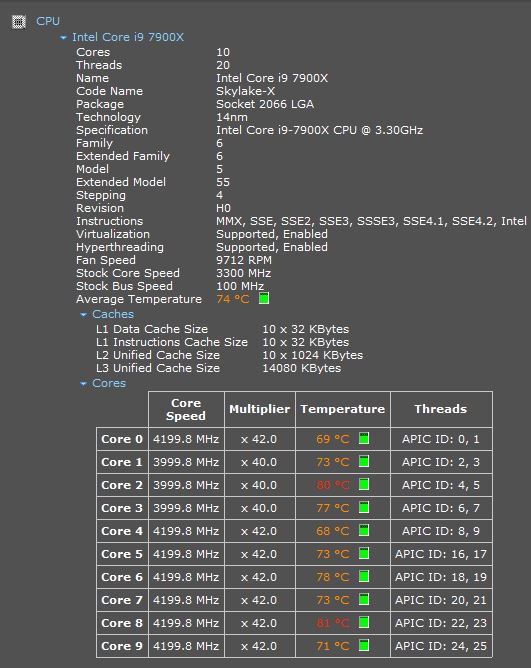Screen dimensions: 531x668
Task: Open the Average Temperature graph icon
Action: pyautogui.click(x=264, y=299)
